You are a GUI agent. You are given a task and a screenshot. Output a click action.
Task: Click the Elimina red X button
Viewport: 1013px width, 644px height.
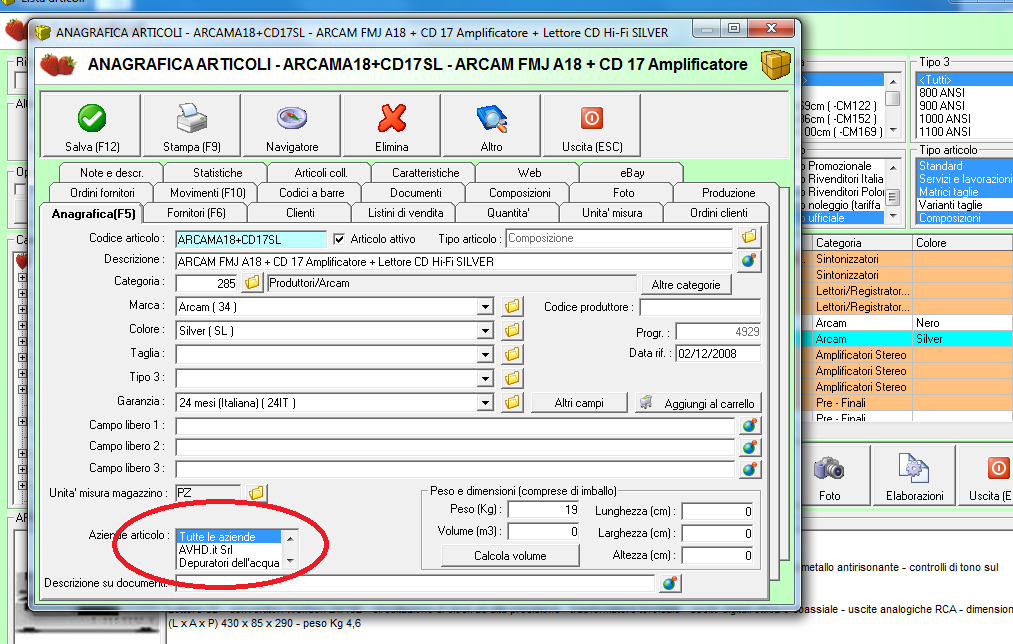coord(392,125)
